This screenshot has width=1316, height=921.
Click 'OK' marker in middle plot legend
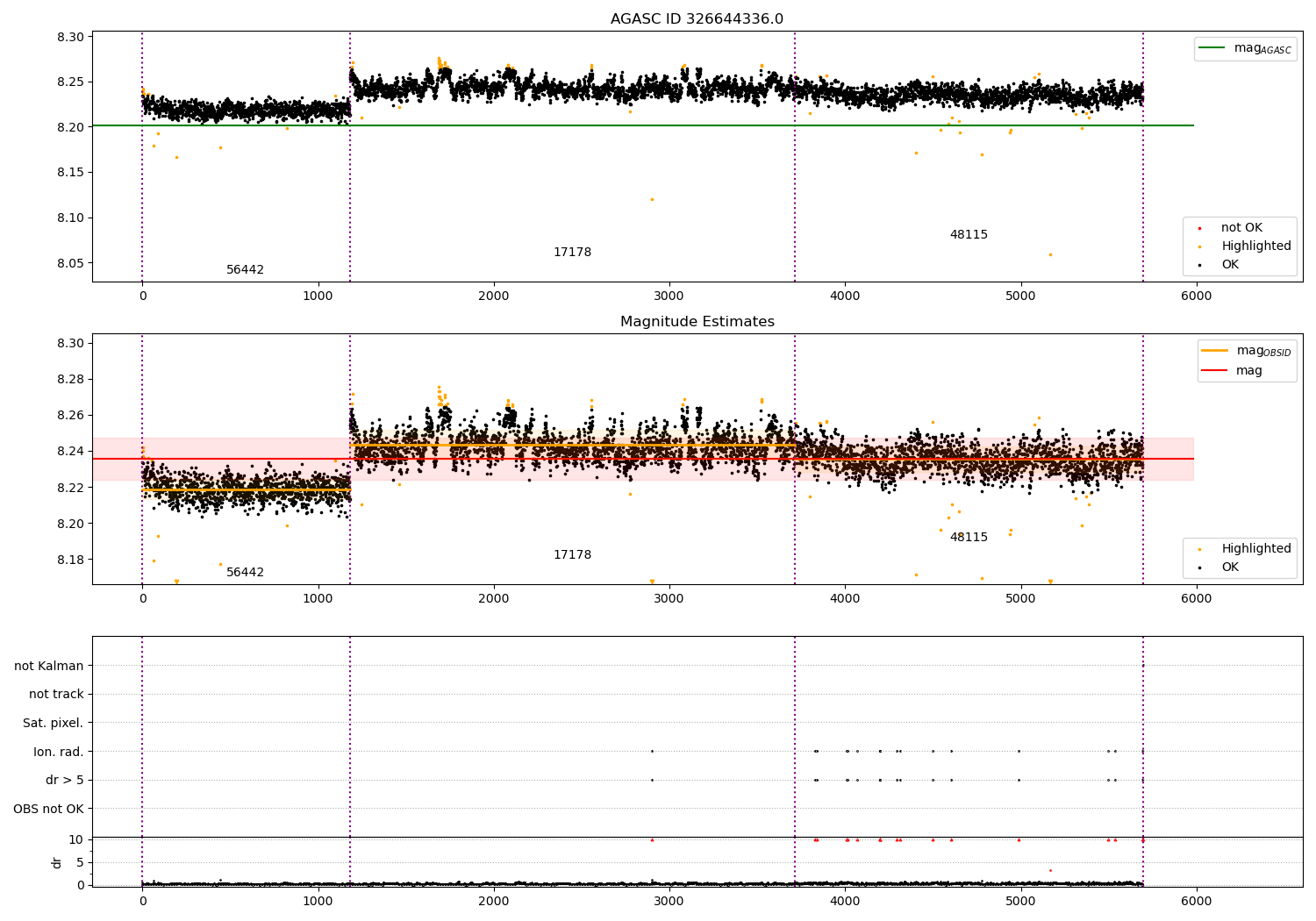tap(1199, 568)
